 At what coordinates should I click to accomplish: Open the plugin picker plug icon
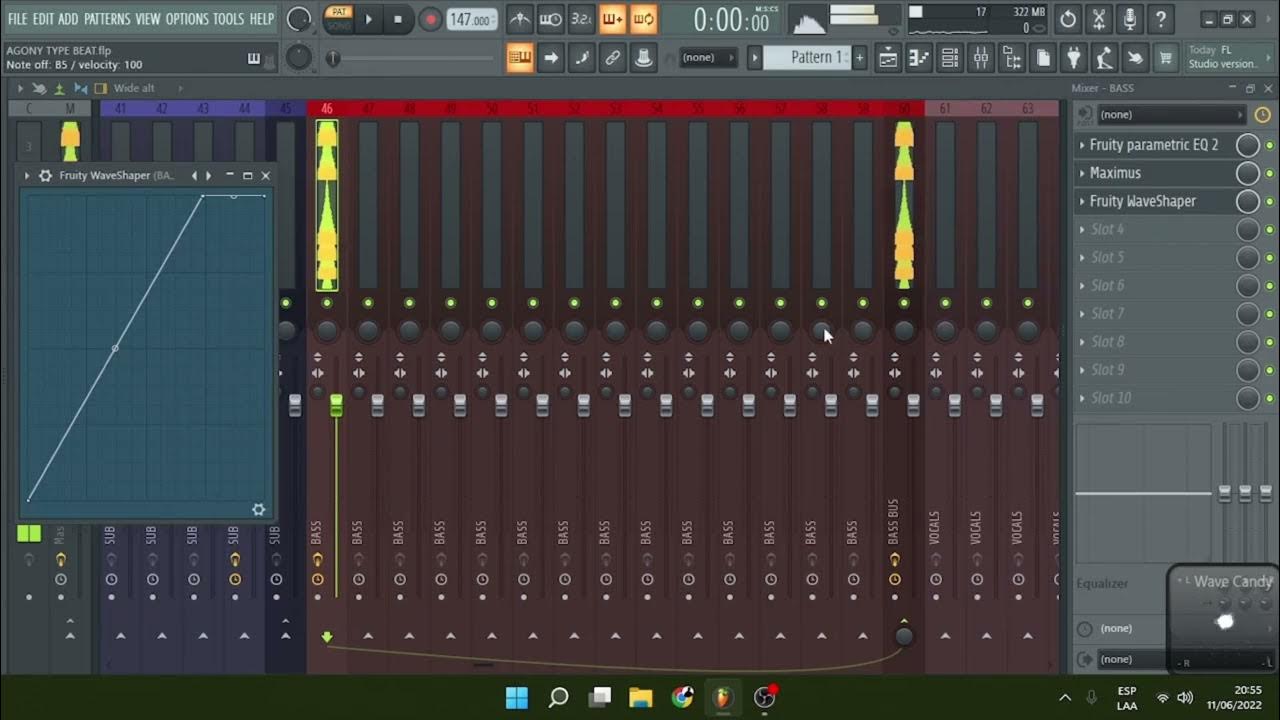coord(1074,58)
